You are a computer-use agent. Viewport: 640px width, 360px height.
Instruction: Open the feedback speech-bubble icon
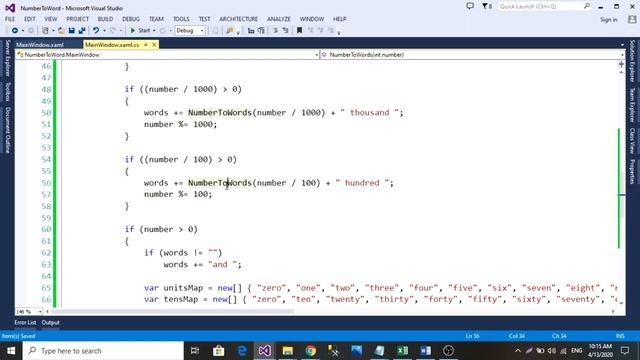[x=470, y=6]
